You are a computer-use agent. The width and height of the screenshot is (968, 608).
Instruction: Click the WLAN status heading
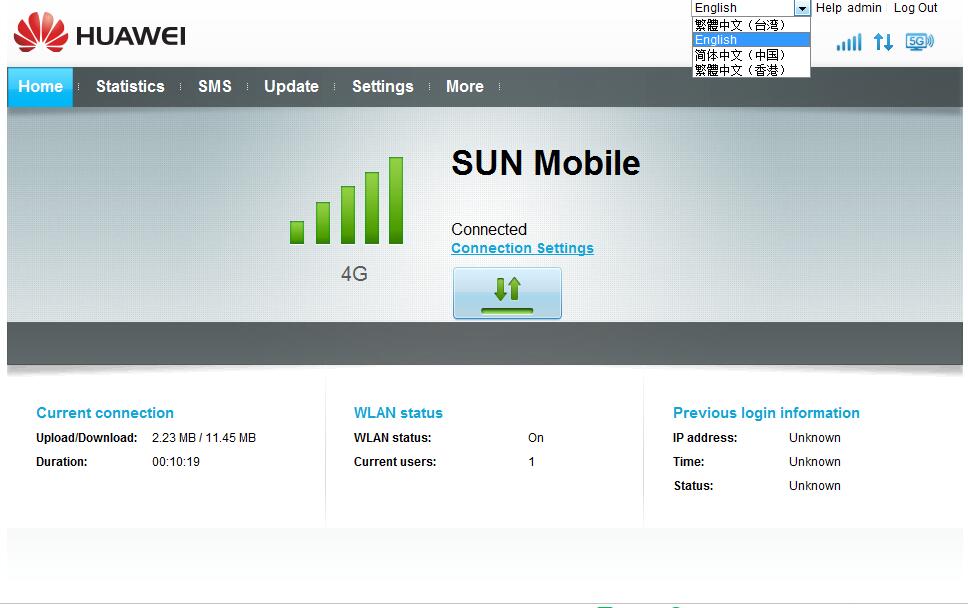(x=398, y=413)
